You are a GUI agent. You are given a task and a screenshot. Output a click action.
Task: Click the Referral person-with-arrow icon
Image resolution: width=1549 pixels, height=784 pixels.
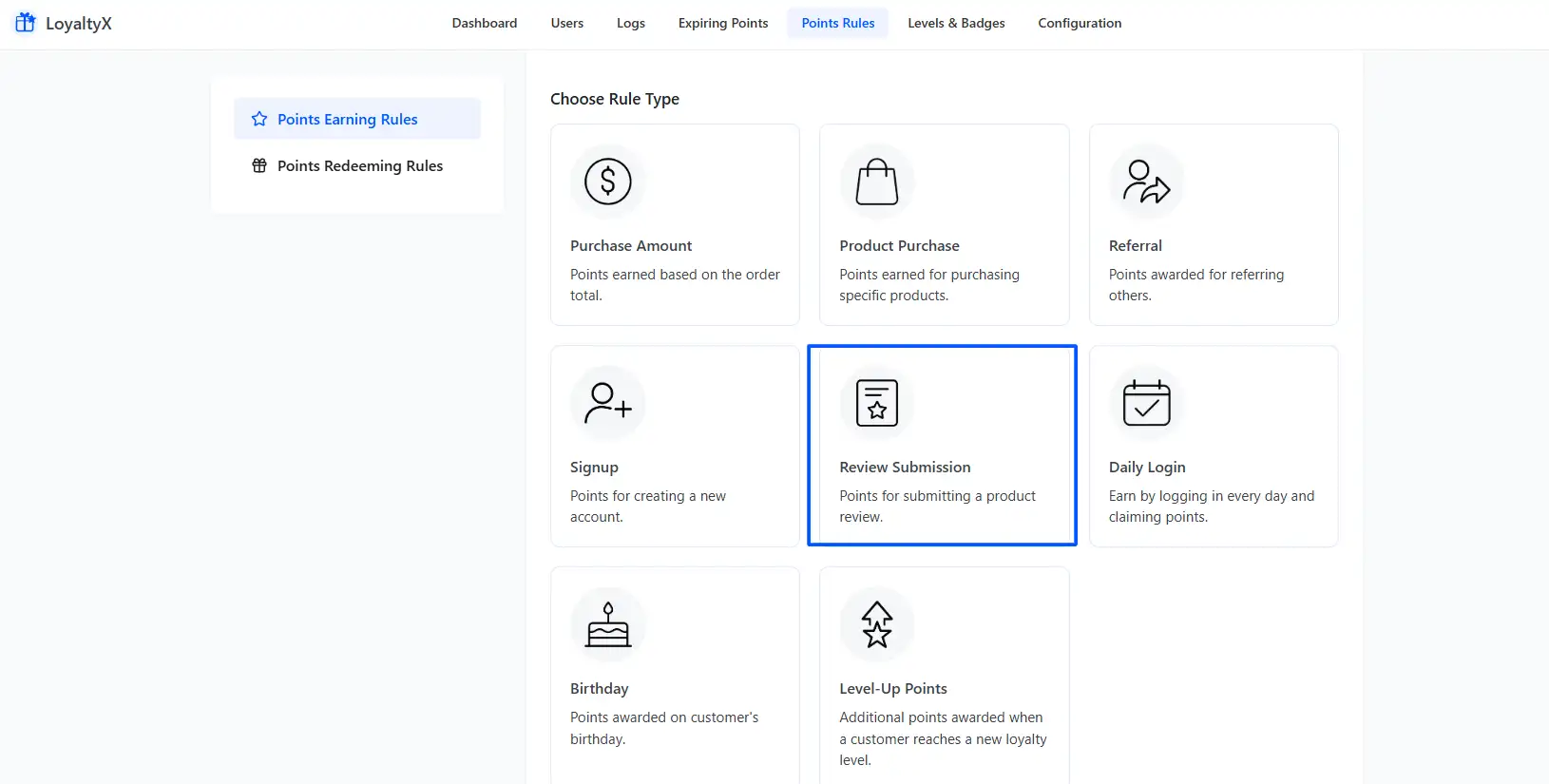tap(1146, 182)
